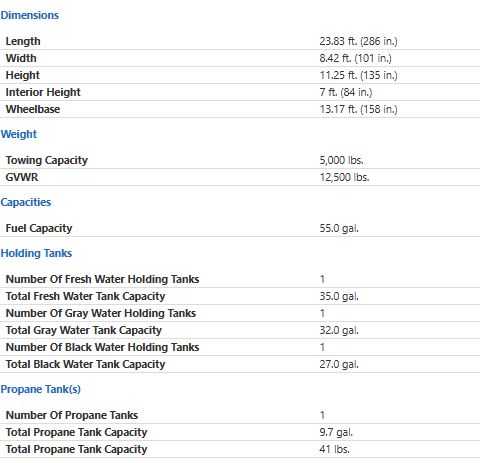Select the 27.0 gal. black water value

[339, 364]
